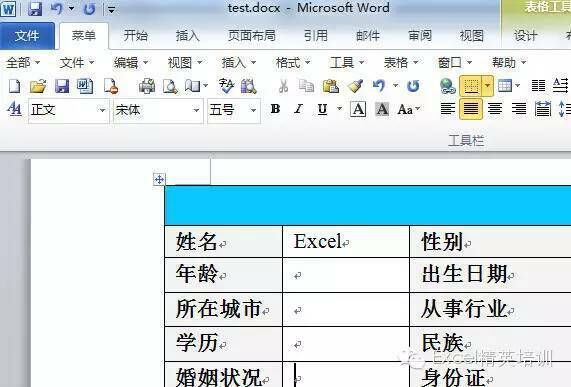
Task: Click the cell containing Excel text
Action: click(x=346, y=241)
